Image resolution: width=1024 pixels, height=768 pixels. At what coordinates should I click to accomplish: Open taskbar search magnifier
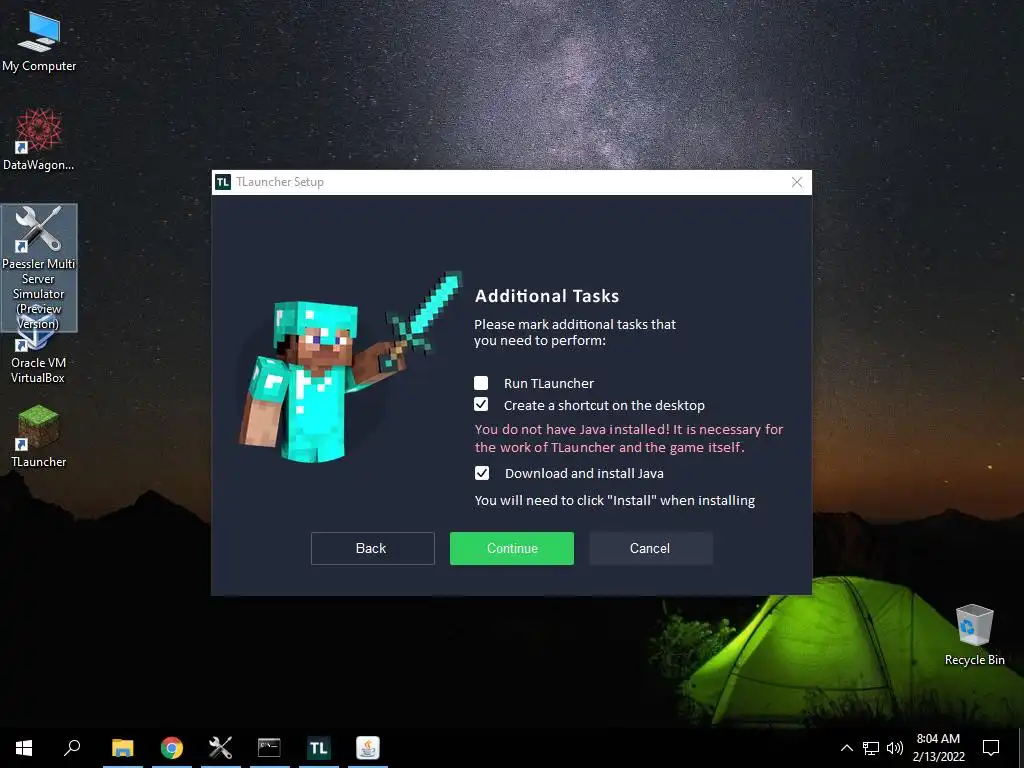click(x=72, y=748)
